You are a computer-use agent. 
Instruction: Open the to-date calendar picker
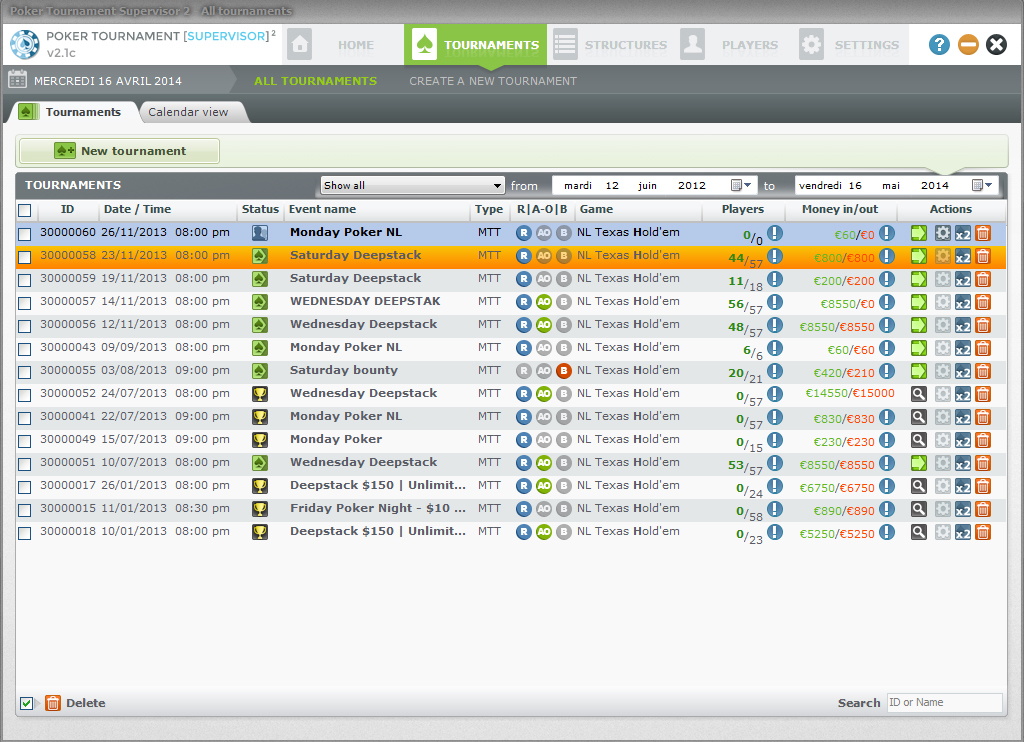982,185
